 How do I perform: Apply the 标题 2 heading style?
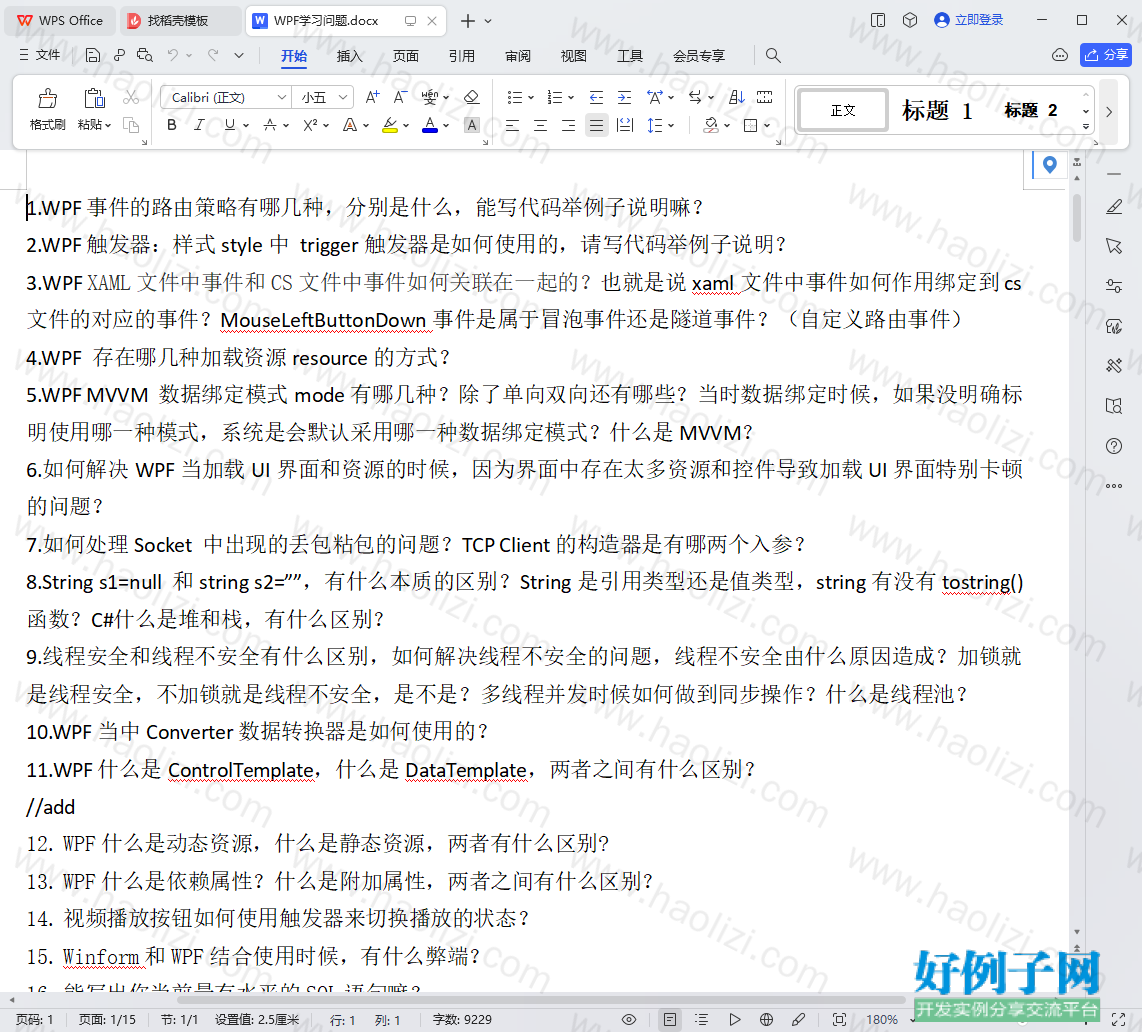click(x=1031, y=111)
